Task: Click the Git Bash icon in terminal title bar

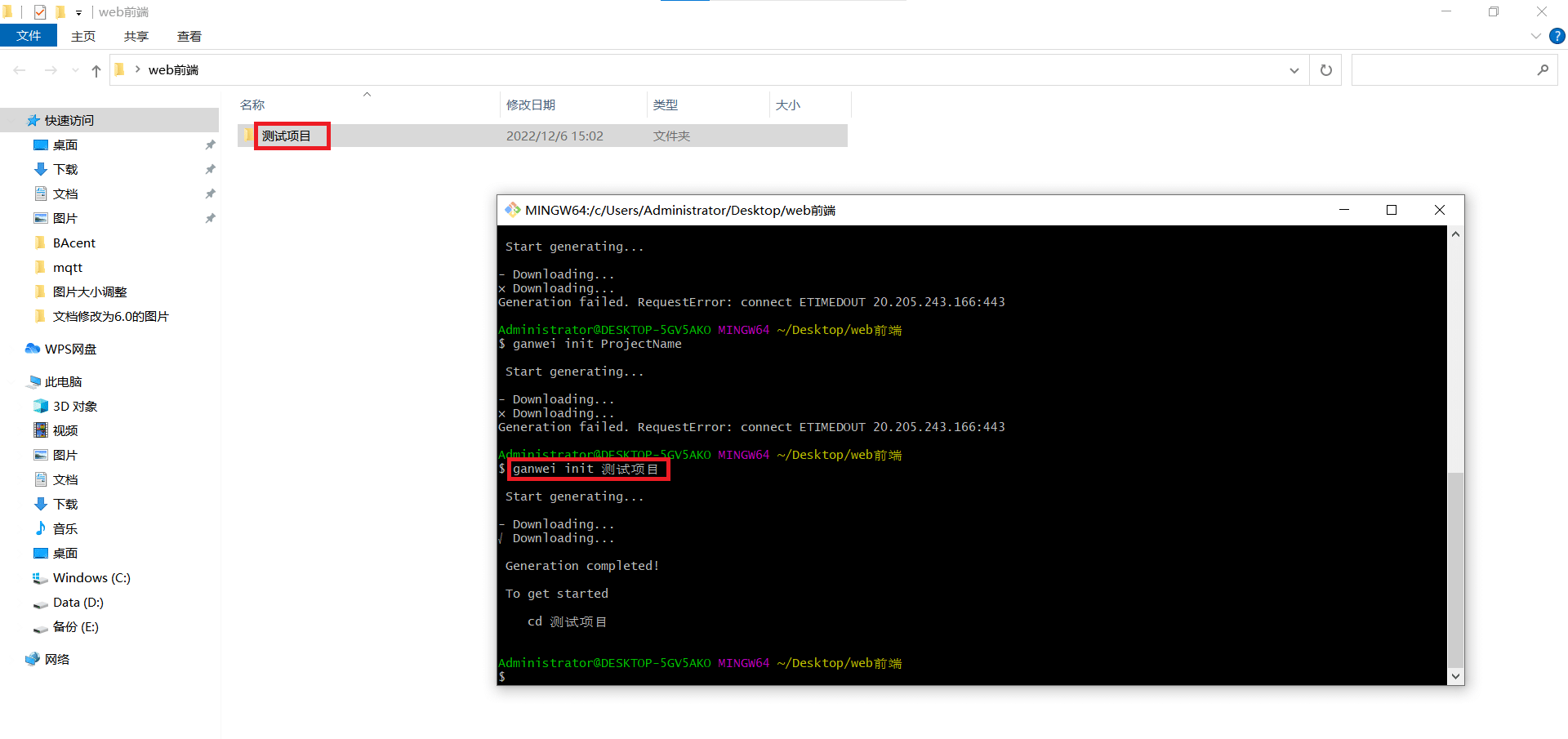Action: click(x=512, y=210)
